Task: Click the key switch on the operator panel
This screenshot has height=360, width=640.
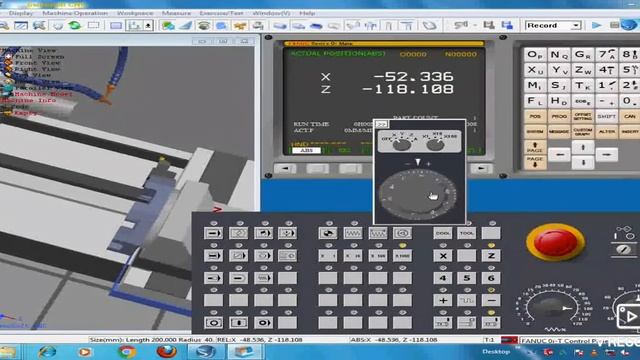Action: pyautogui.click(x=623, y=249)
